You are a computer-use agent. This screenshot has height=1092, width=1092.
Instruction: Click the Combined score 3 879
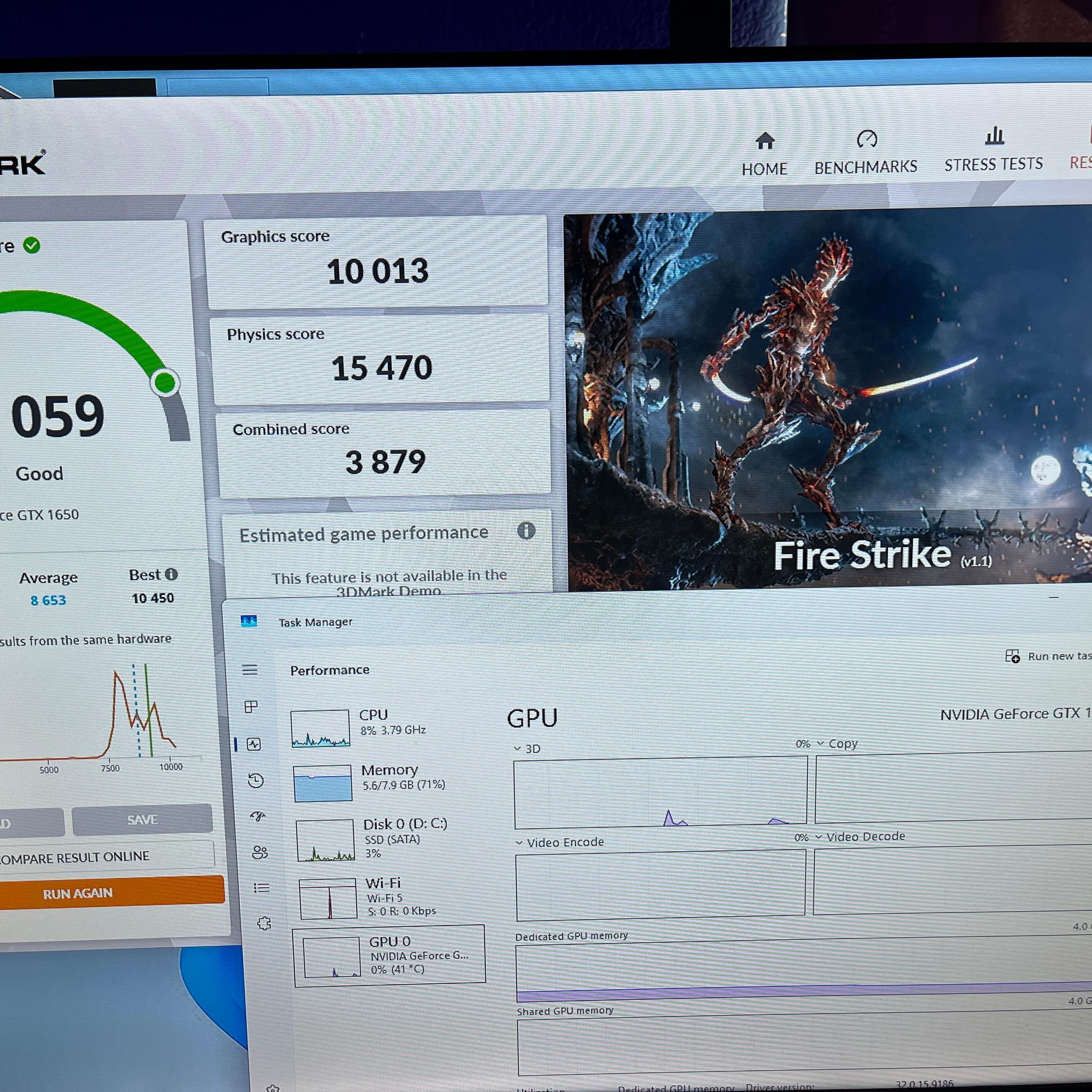click(x=386, y=462)
